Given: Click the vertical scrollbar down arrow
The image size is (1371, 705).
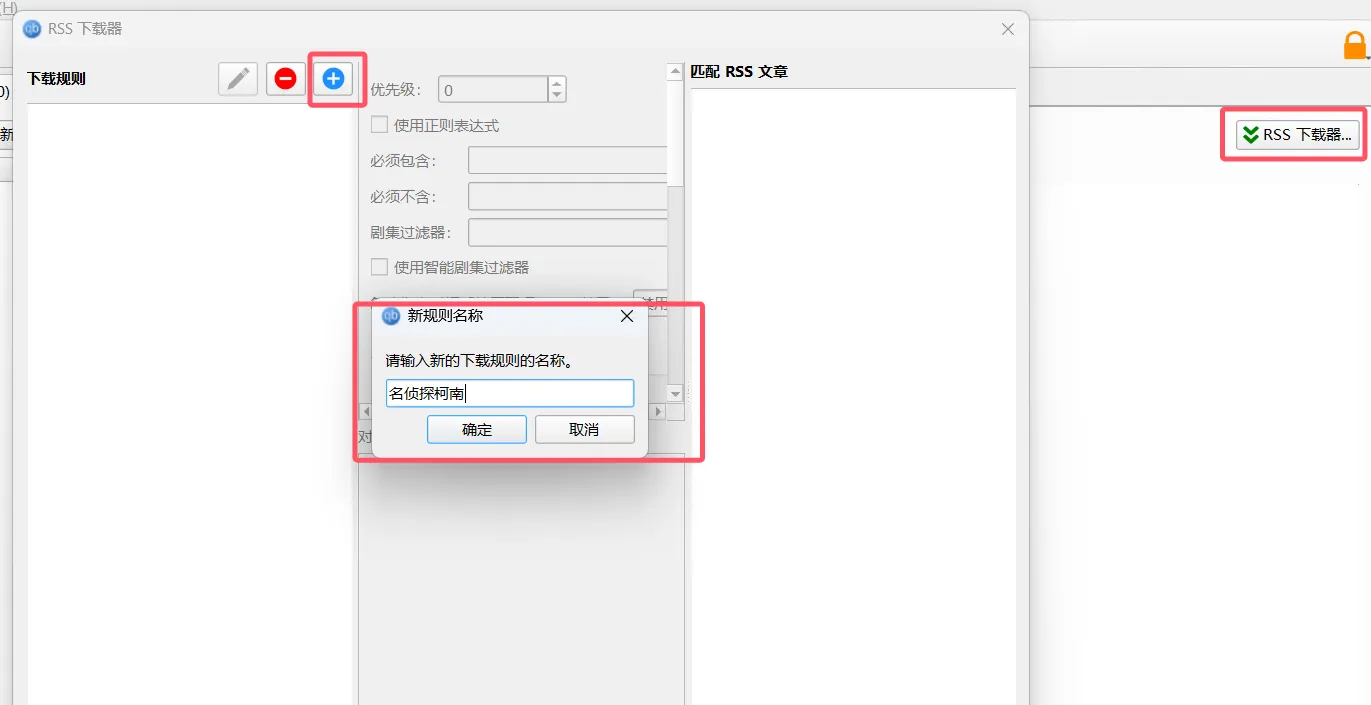Looking at the screenshot, I should coord(675,394).
